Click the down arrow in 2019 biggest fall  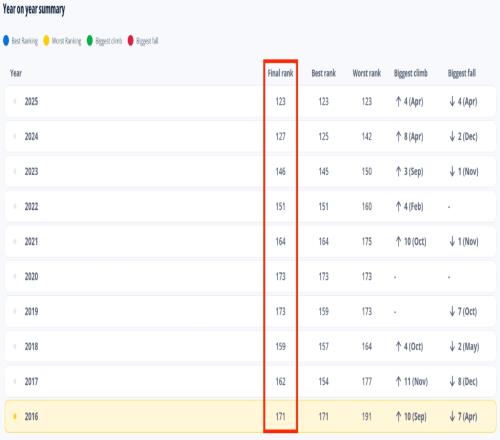(x=452, y=311)
